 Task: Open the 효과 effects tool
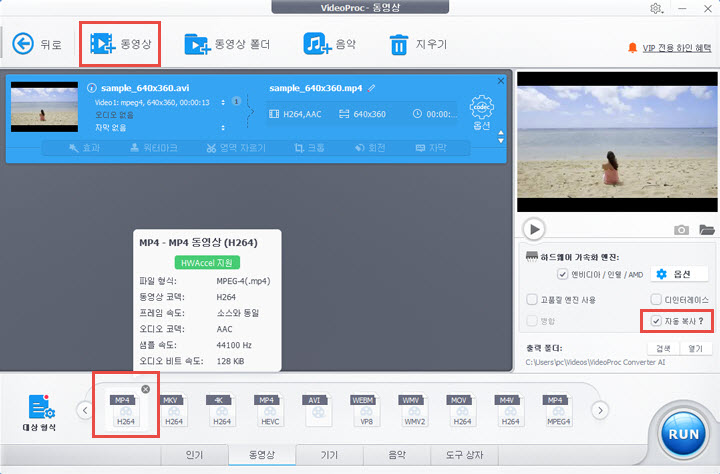[84, 148]
